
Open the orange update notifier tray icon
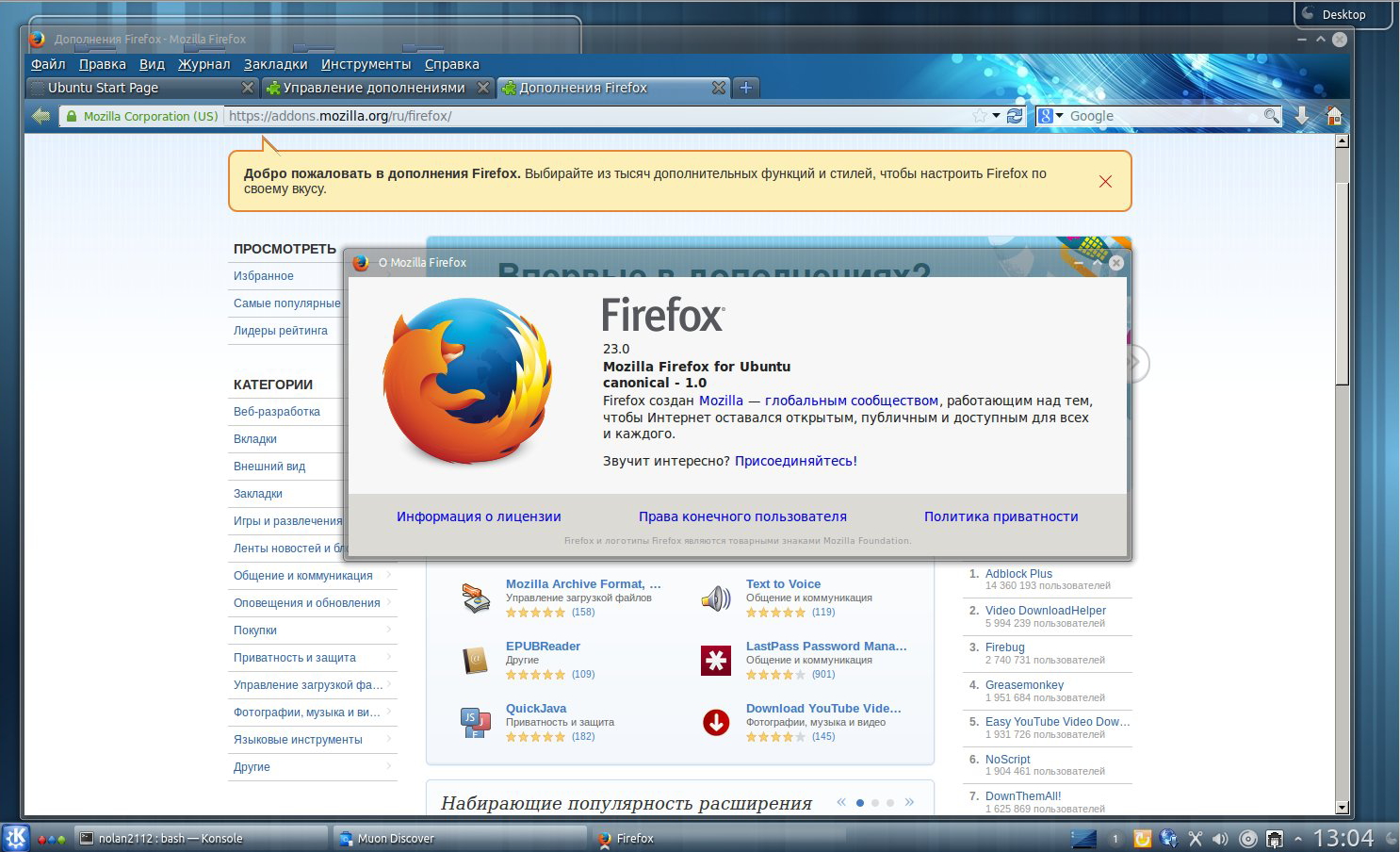(x=1142, y=838)
